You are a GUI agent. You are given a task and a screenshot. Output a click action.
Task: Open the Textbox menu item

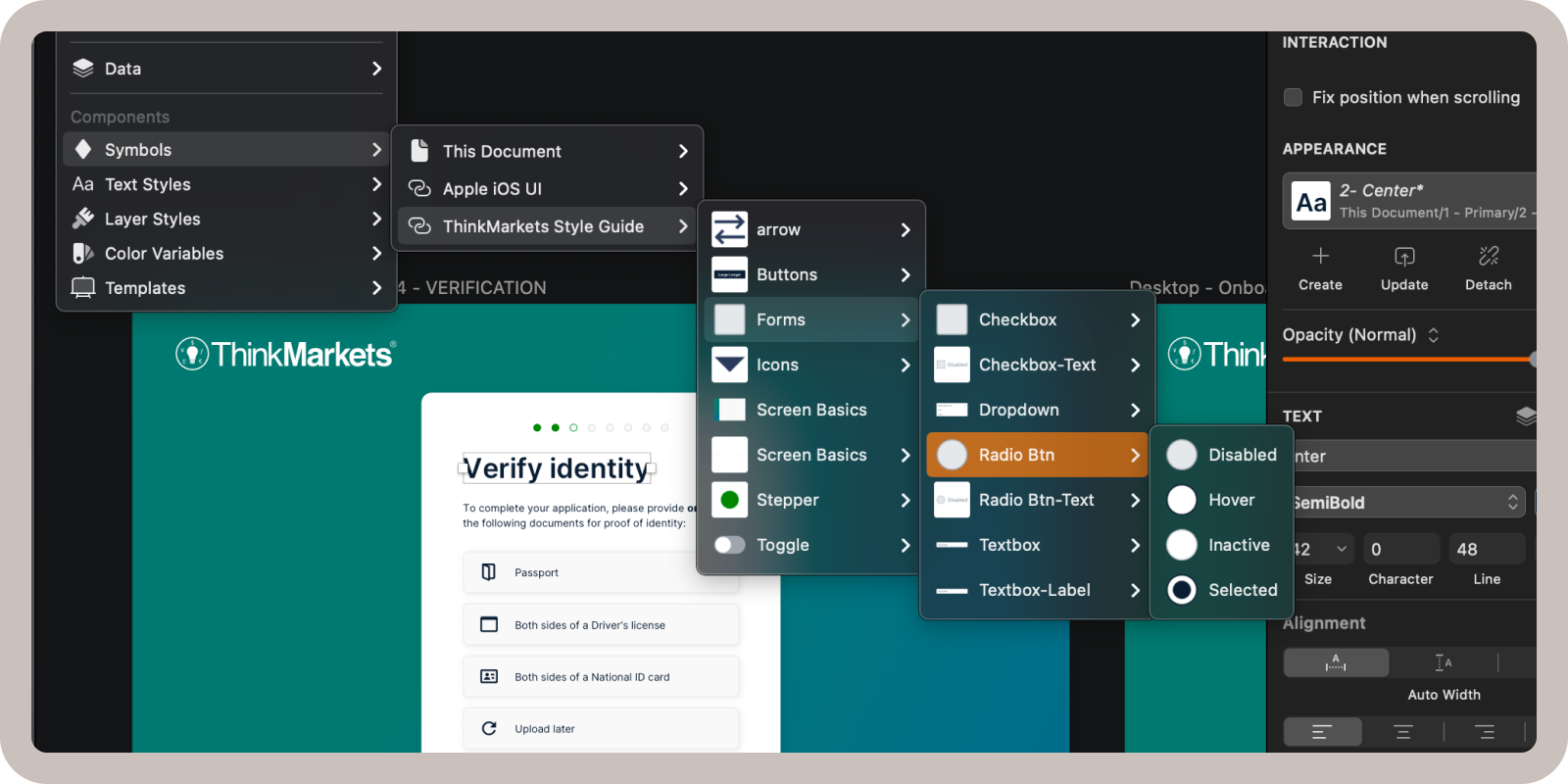pyautogui.click(x=1037, y=545)
